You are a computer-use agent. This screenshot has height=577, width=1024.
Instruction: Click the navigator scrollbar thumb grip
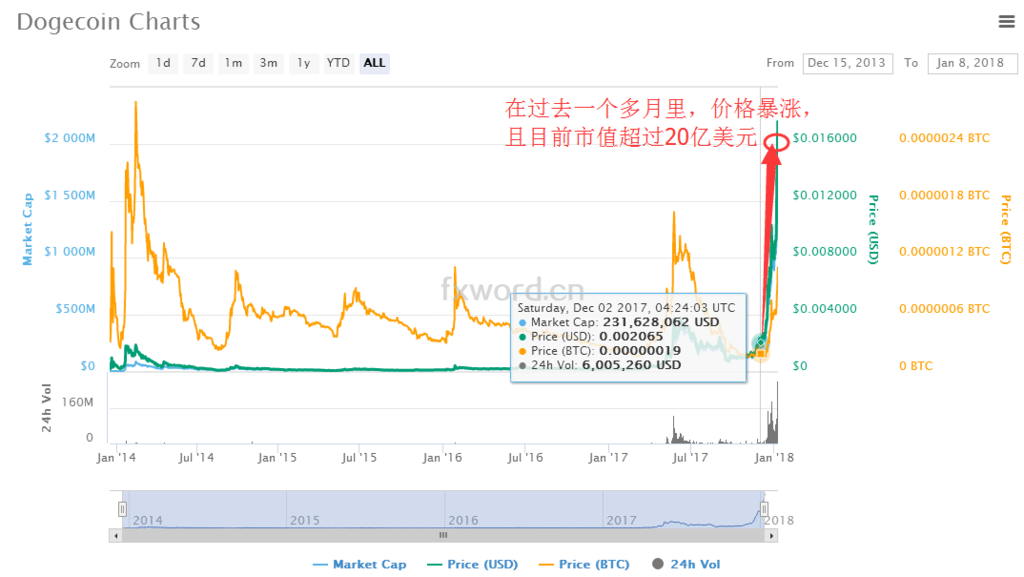point(443,535)
